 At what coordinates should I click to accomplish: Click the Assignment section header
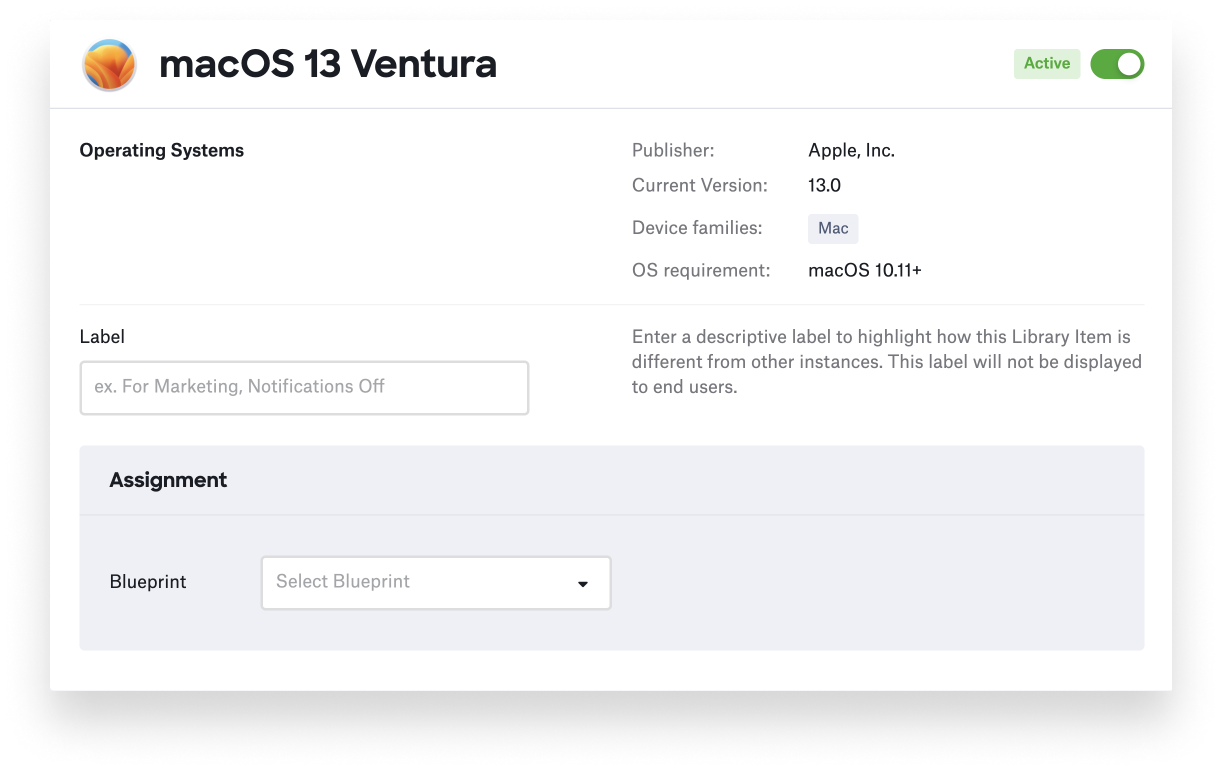click(168, 480)
